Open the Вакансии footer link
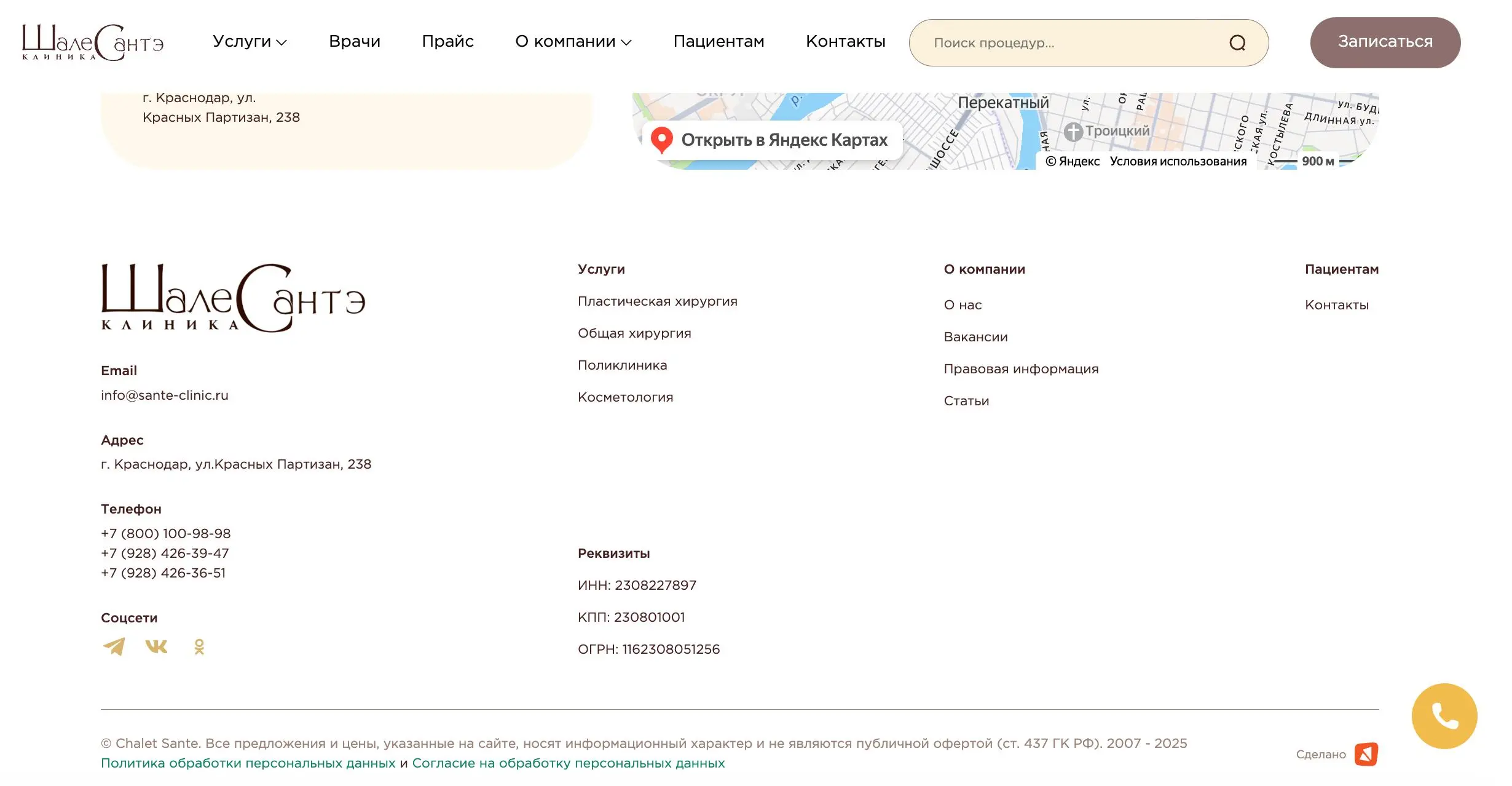 tap(975, 336)
